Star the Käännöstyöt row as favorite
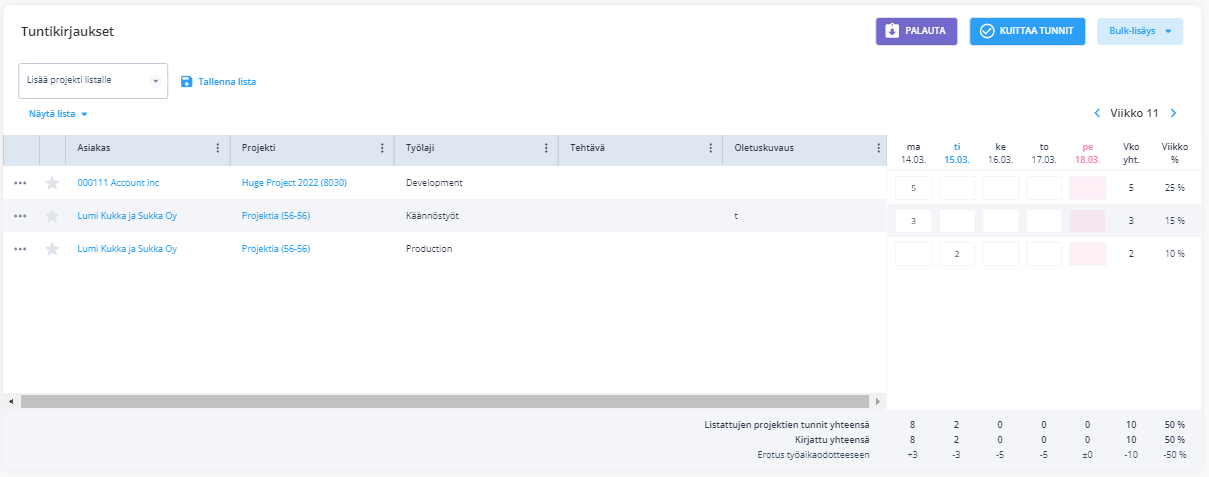This screenshot has height=477, width=1209. (x=52, y=216)
